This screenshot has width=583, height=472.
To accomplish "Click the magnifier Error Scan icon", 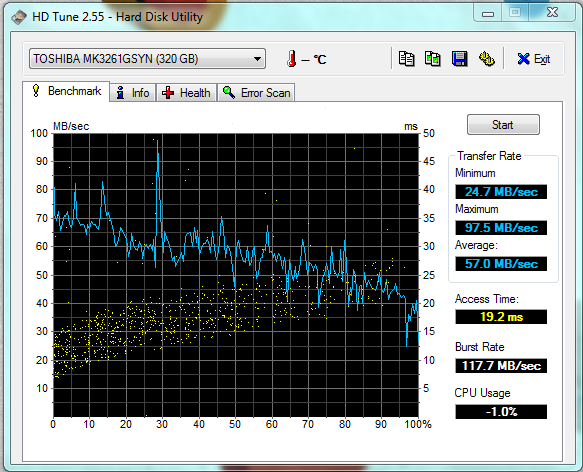I will click(229, 92).
